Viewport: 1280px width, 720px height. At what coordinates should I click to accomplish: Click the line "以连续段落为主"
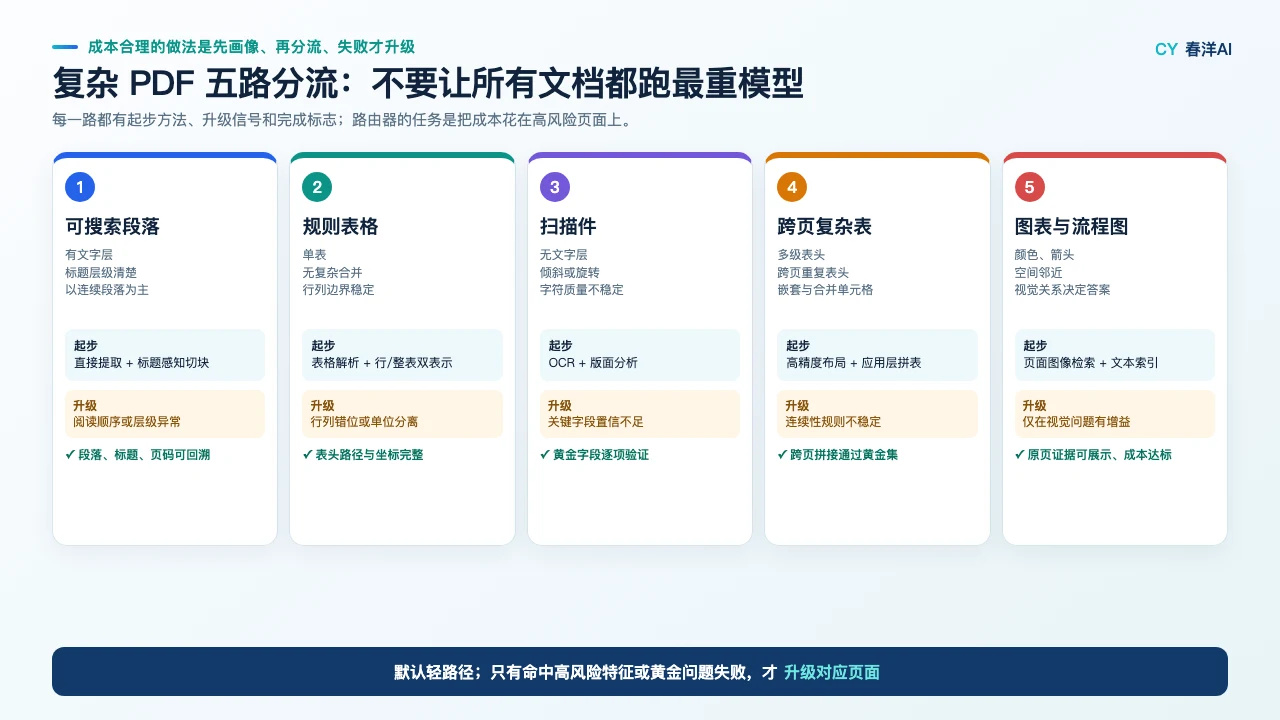point(107,290)
